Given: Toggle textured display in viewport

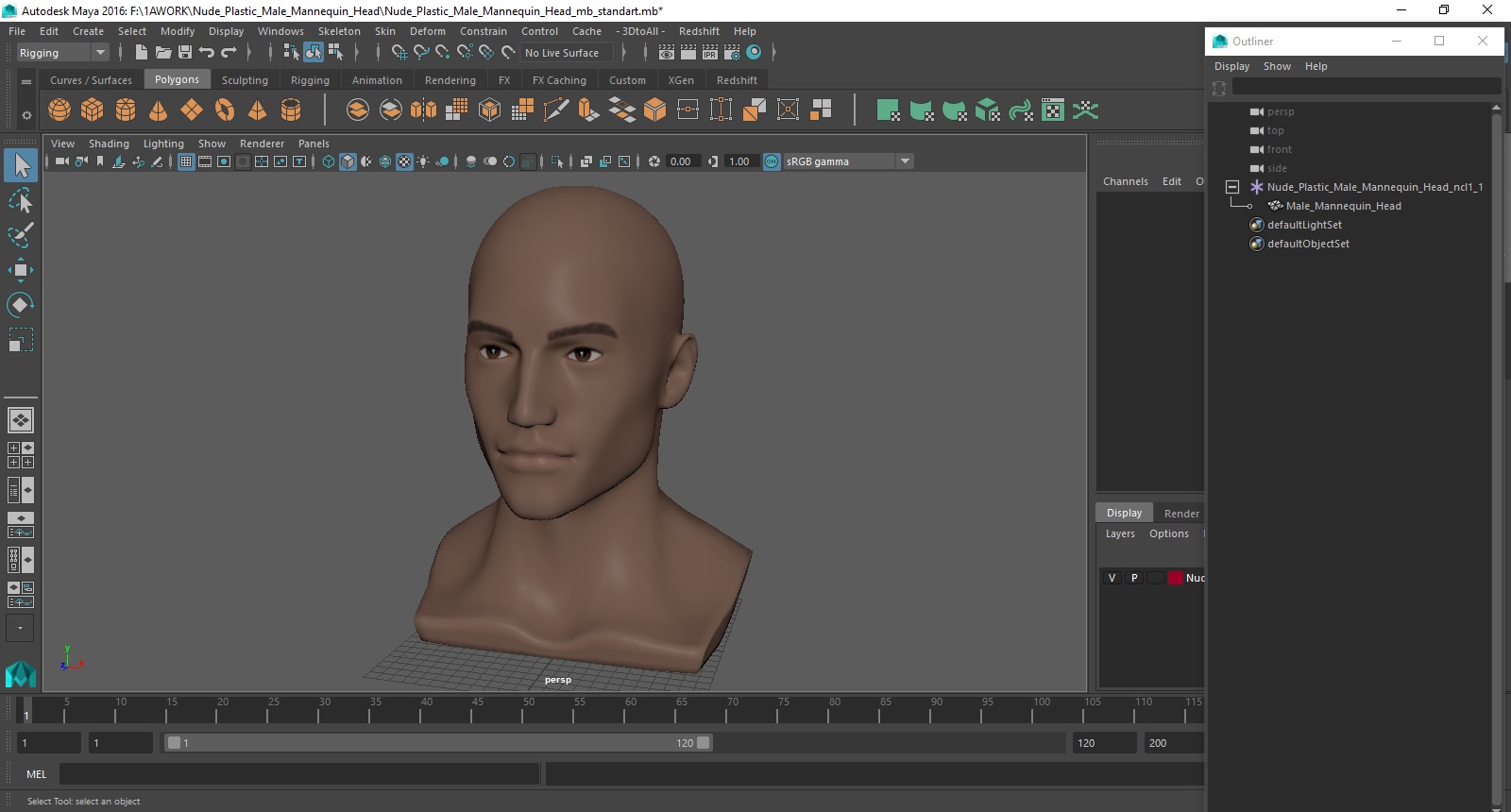Looking at the screenshot, I should [404, 161].
